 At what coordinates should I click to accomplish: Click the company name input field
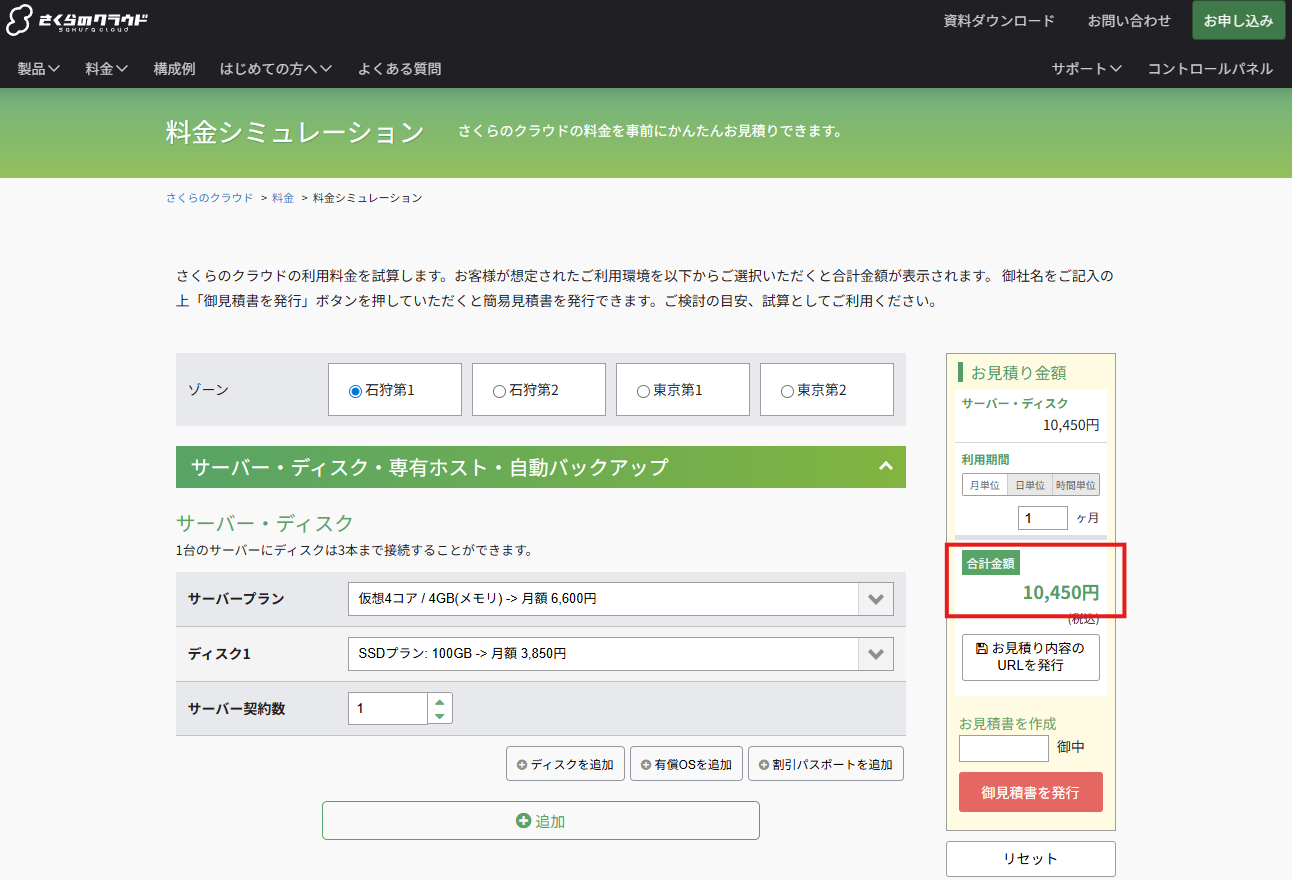tap(1003, 747)
